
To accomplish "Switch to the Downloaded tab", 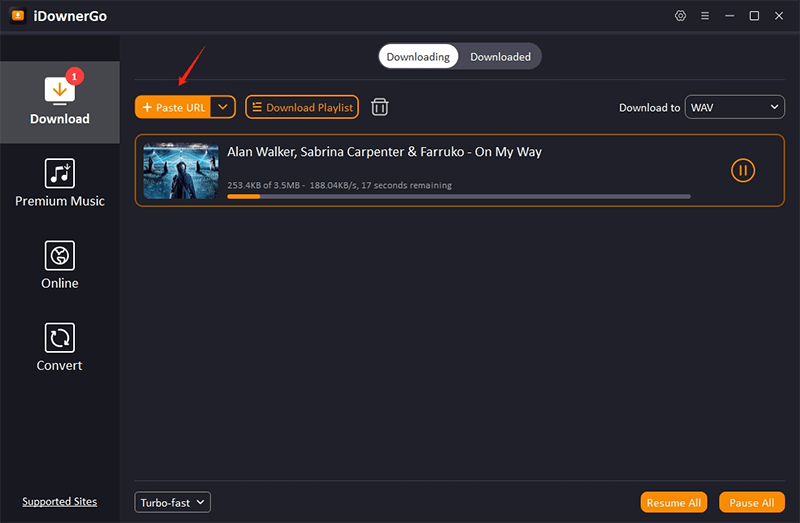I will pos(500,57).
